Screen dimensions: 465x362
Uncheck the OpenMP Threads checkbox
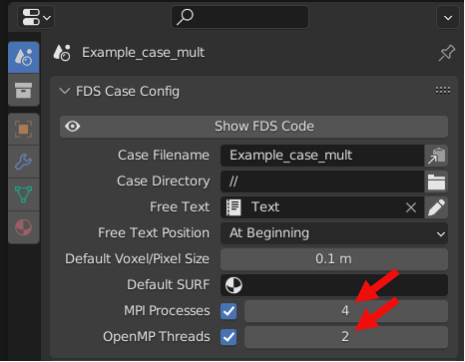point(229,337)
